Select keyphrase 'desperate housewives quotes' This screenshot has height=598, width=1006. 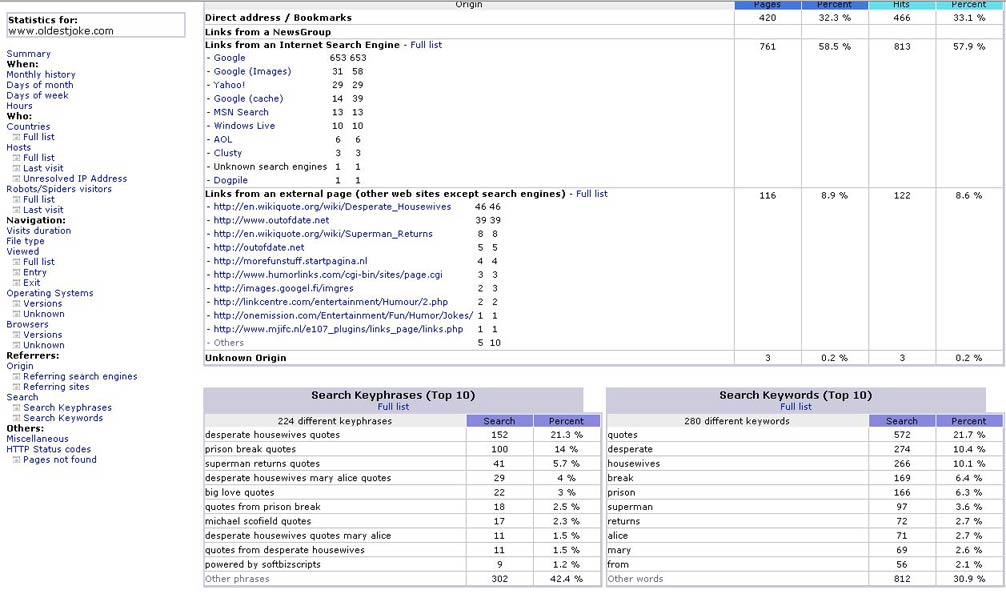[272, 435]
